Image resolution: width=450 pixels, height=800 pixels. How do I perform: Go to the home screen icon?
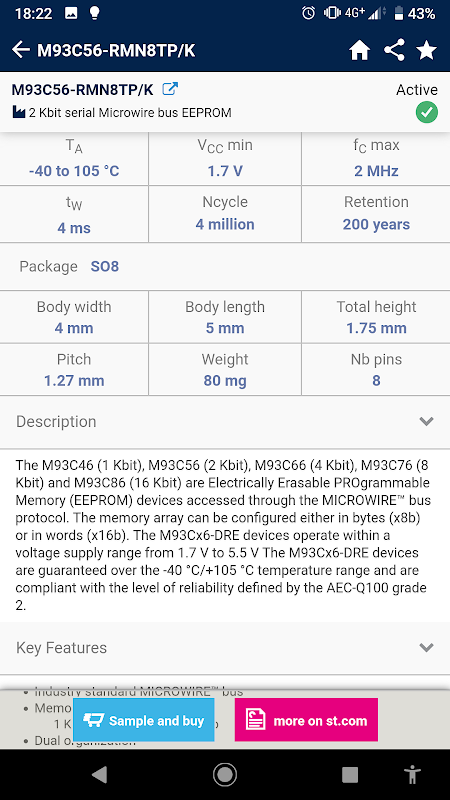[x=359, y=50]
